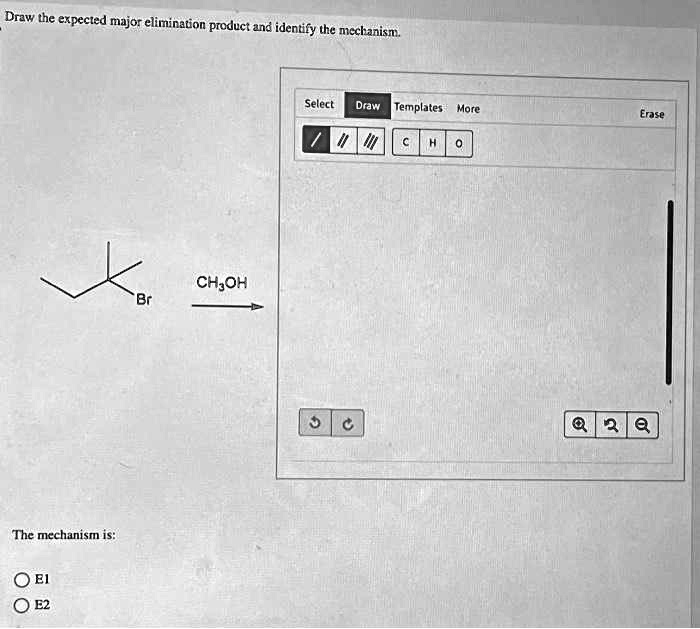Choose the oxygen atom button
The image size is (700, 629).
pos(459,144)
